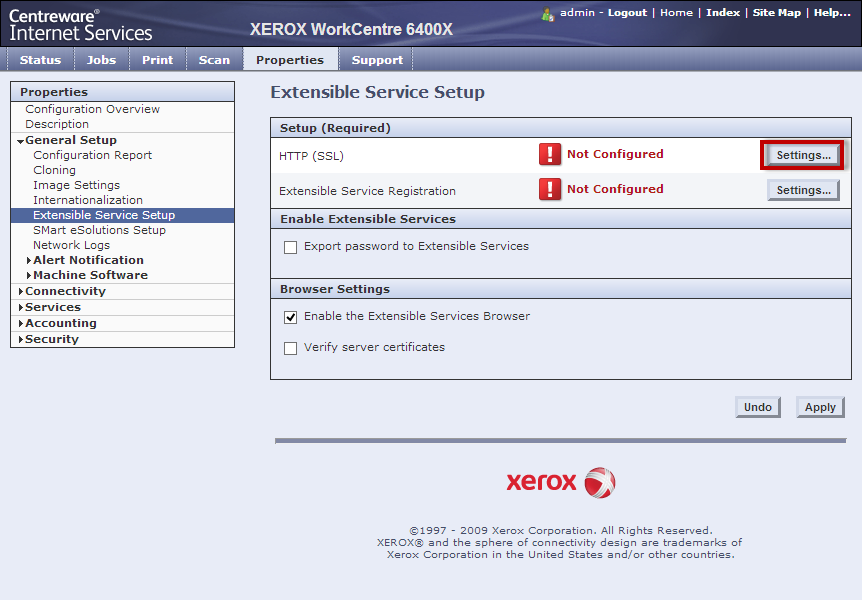
Task: Open HTTP (SSL) Settings button
Action: coord(803,155)
